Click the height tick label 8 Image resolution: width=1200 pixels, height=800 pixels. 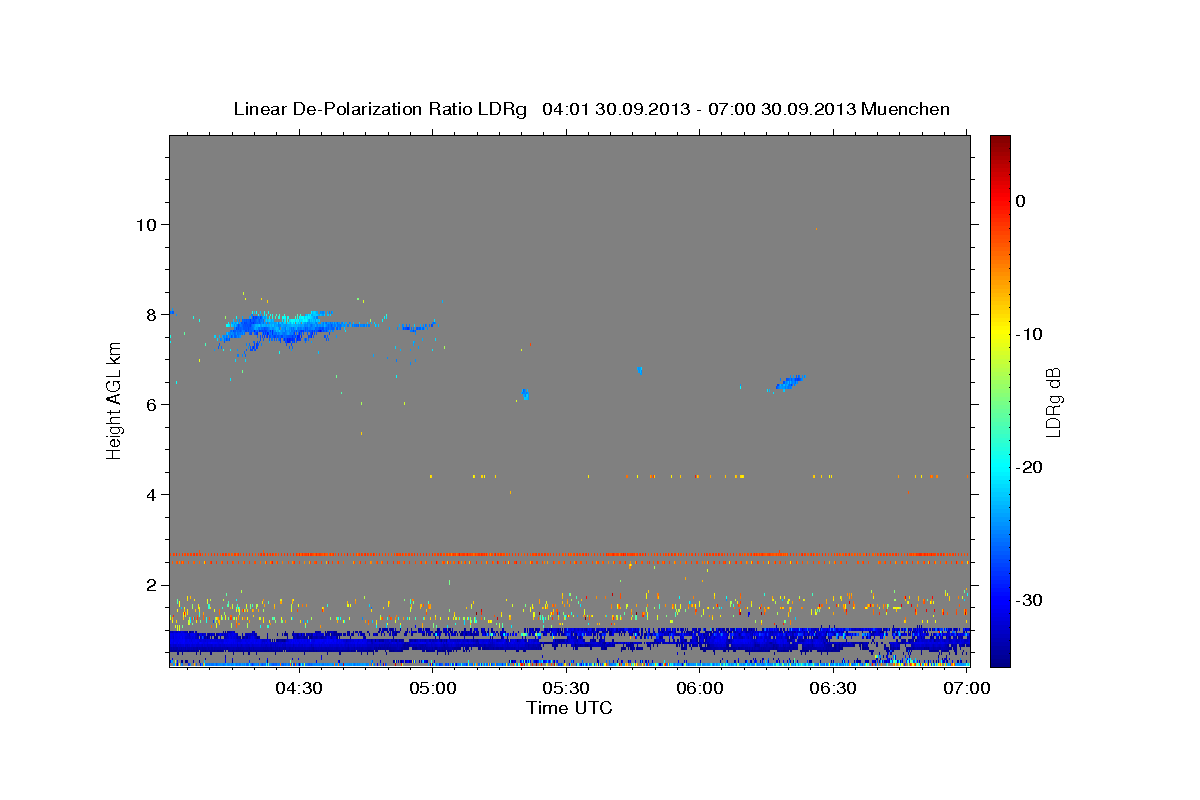(151, 314)
